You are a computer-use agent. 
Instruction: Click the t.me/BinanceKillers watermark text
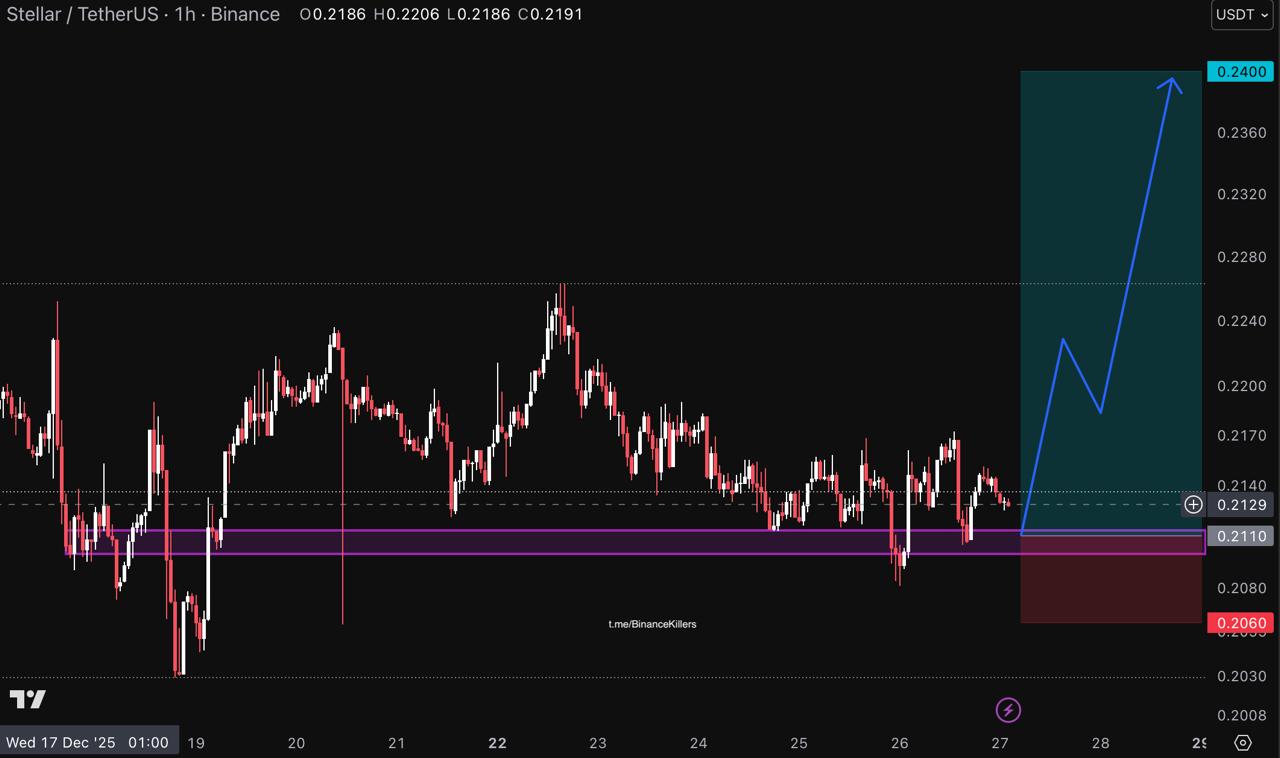652,624
